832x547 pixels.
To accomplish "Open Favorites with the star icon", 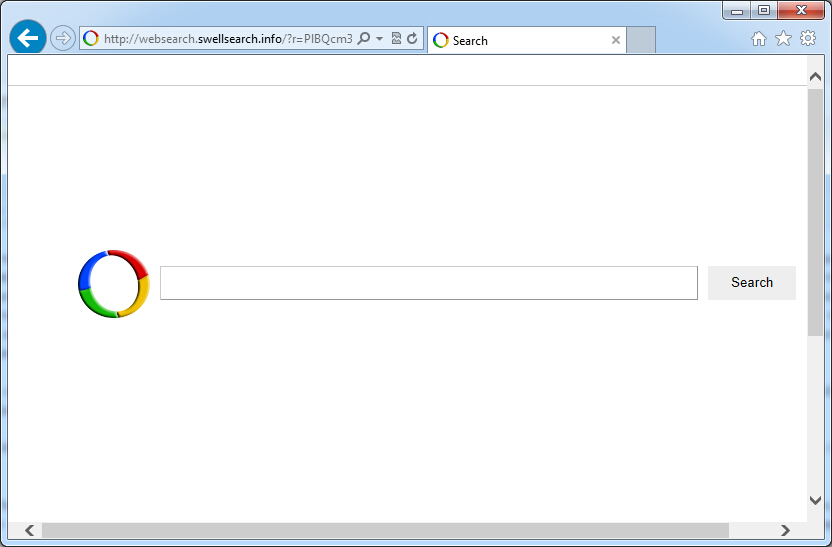I will [x=783, y=38].
